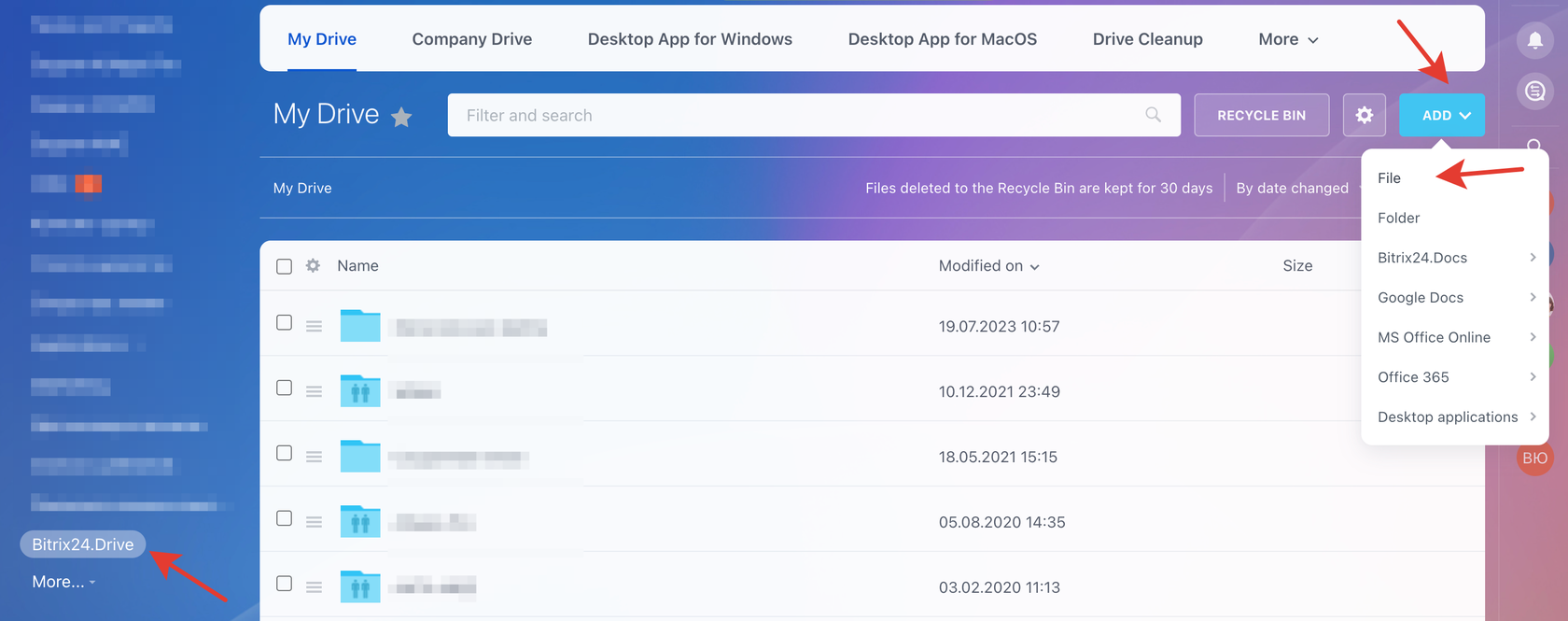Screen dimensions: 1568x621
Task: Check the row dated 10.12.2021 23:49
Action: 285,388
